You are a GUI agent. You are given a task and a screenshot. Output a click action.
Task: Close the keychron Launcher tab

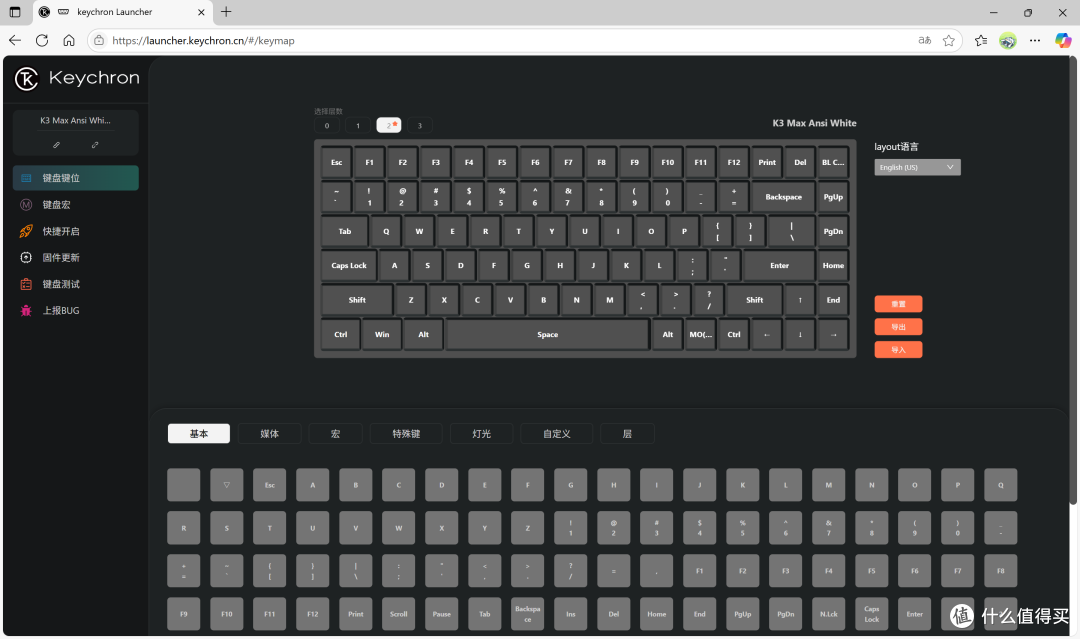[201, 12]
